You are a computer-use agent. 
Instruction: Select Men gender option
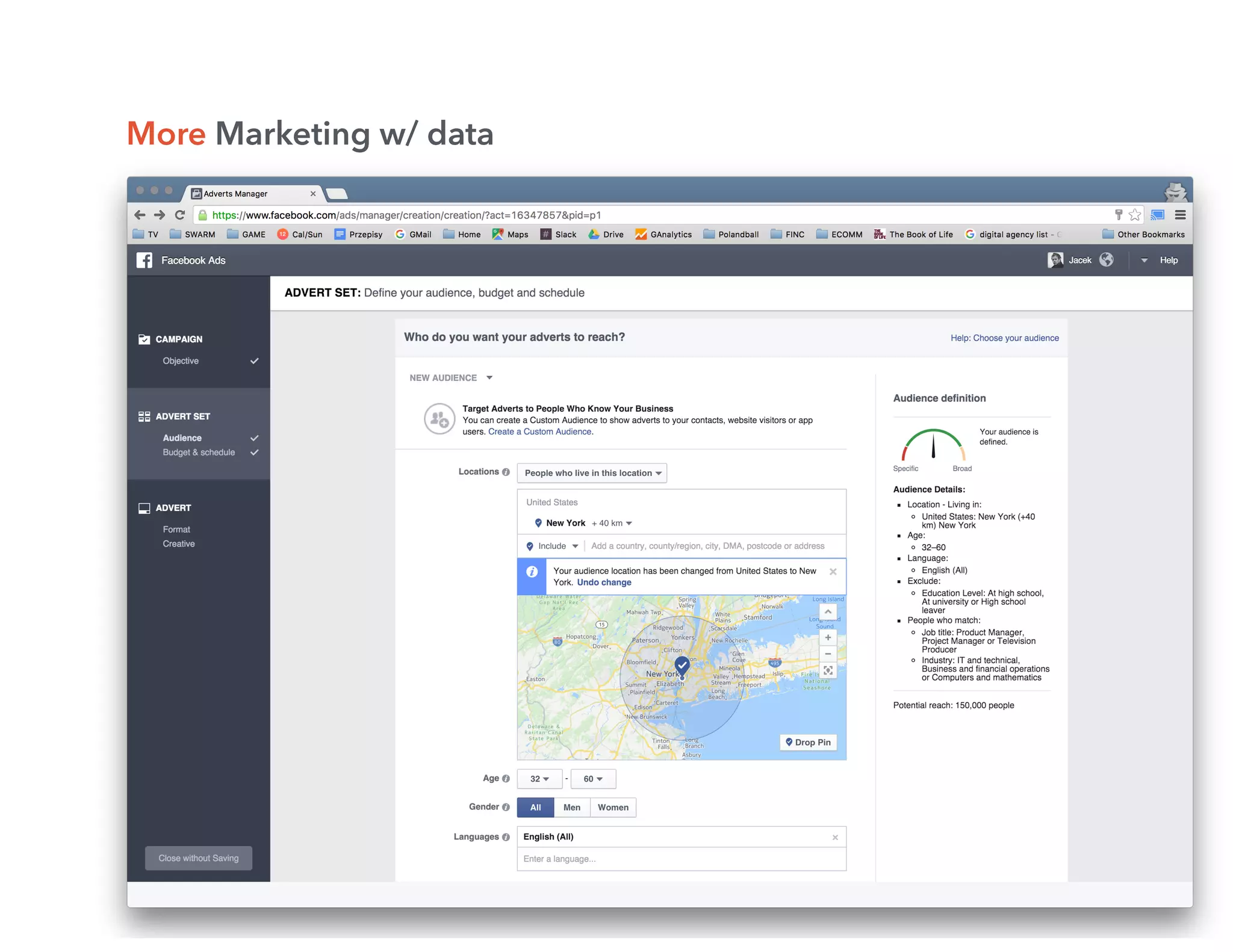pos(572,808)
